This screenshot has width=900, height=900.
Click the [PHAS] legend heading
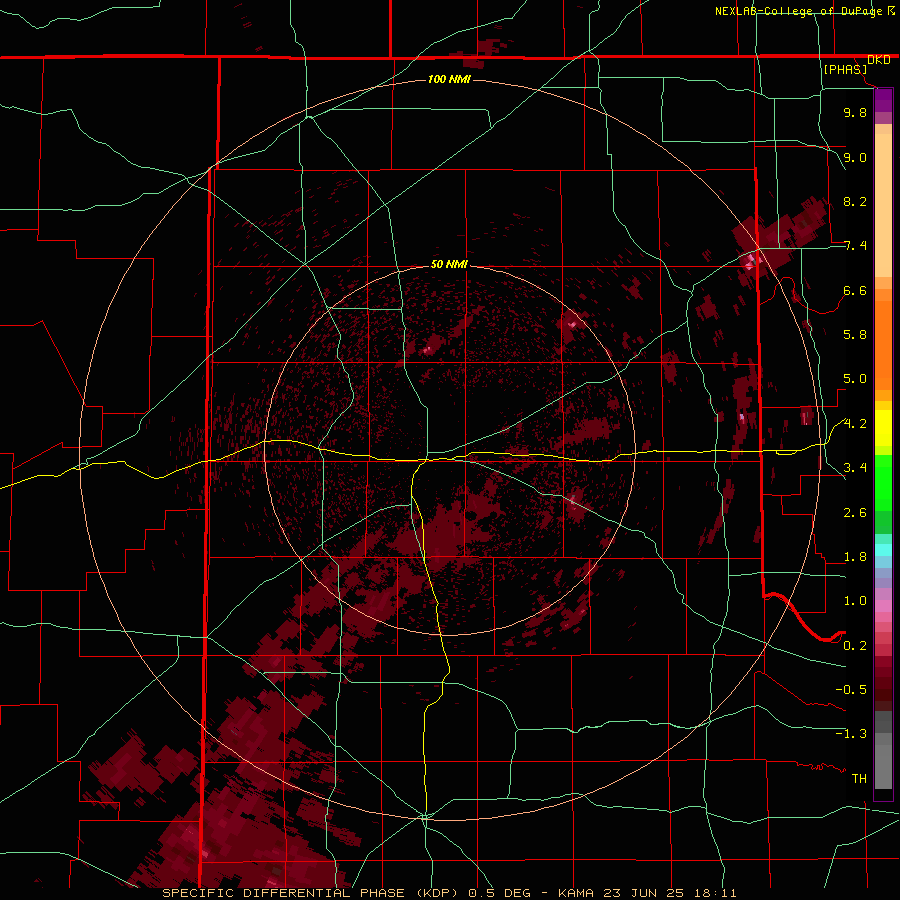pos(845,69)
